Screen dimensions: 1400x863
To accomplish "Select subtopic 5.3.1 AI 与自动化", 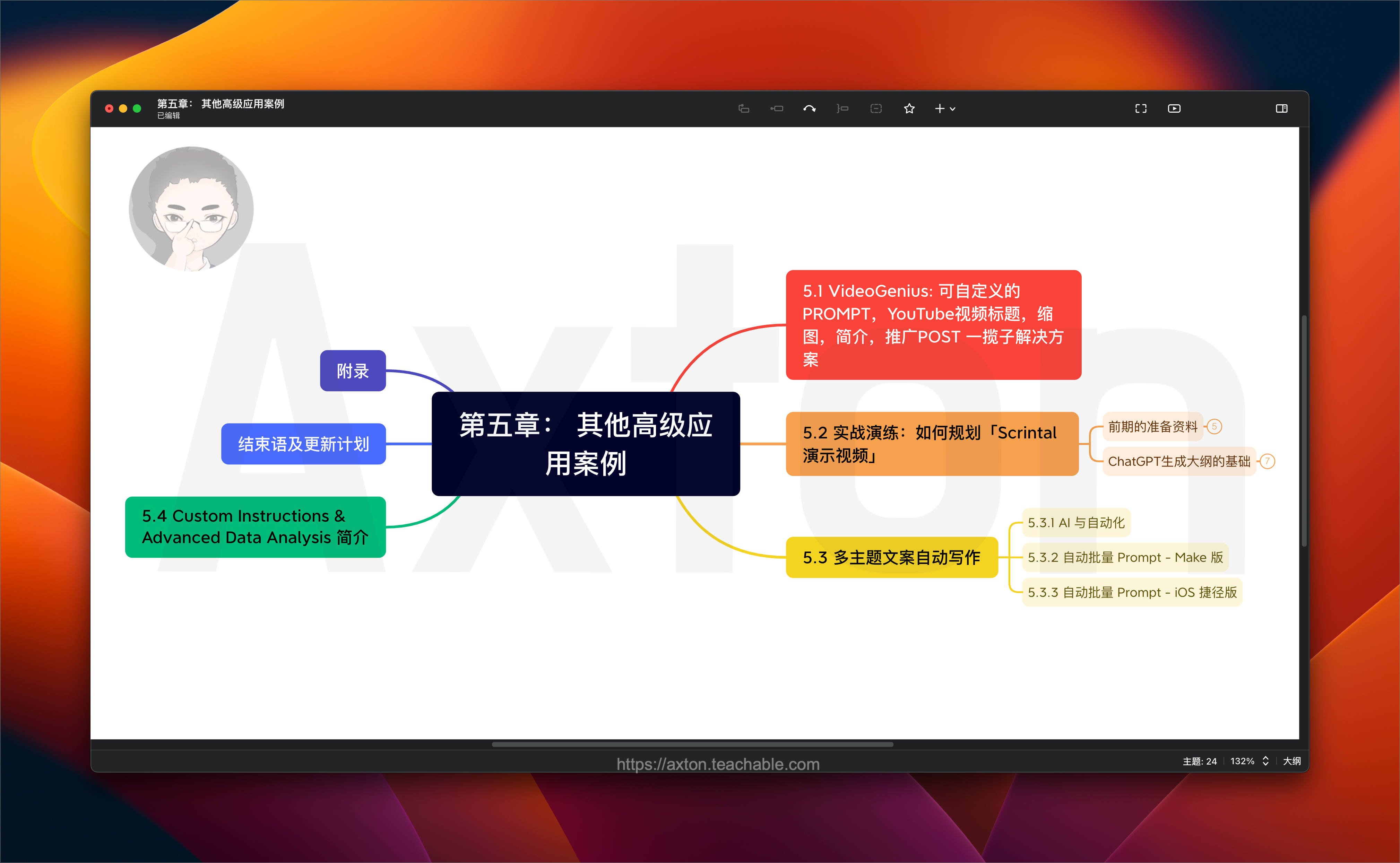I will (x=1076, y=522).
